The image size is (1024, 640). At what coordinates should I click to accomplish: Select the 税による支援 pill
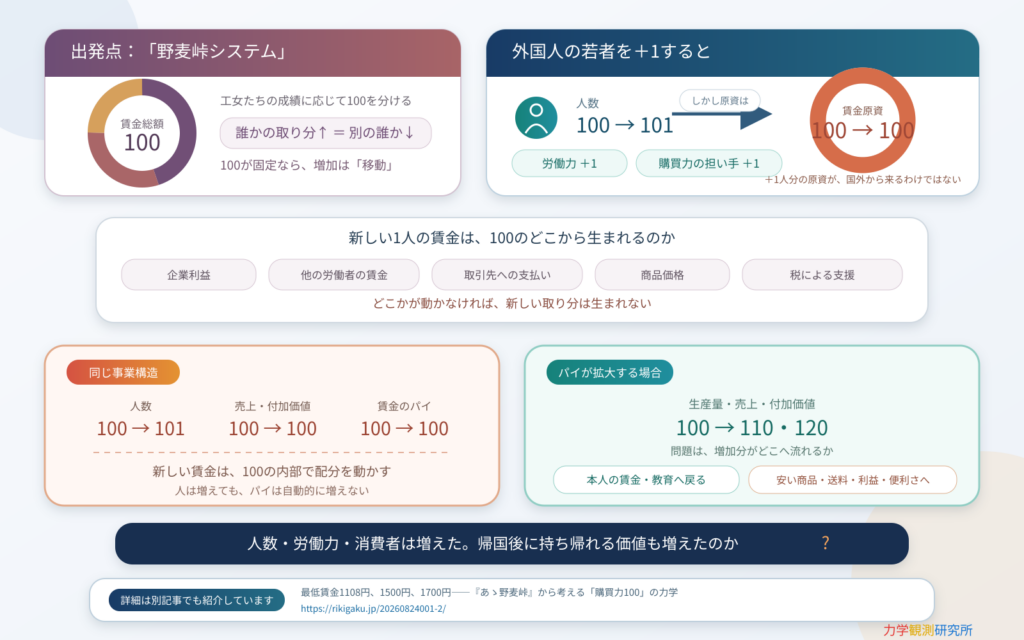(x=822, y=275)
